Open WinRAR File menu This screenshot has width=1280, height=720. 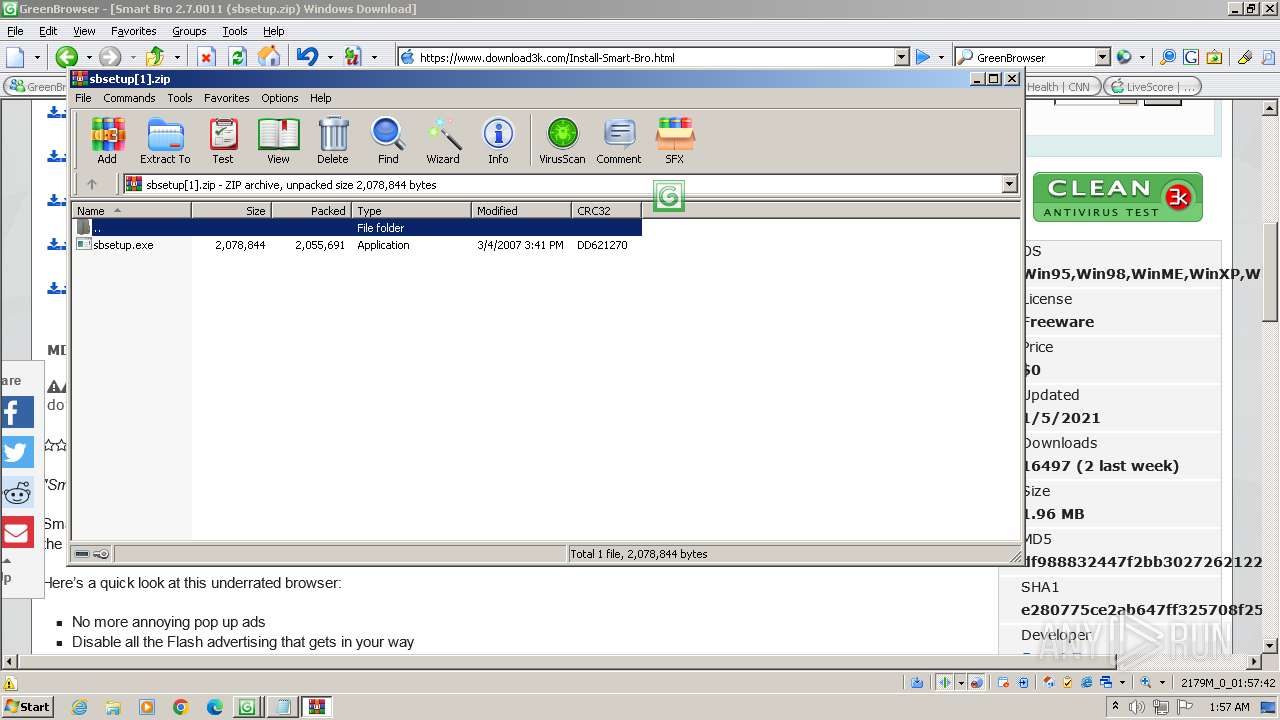pyautogui.click(x=83, y=98)
